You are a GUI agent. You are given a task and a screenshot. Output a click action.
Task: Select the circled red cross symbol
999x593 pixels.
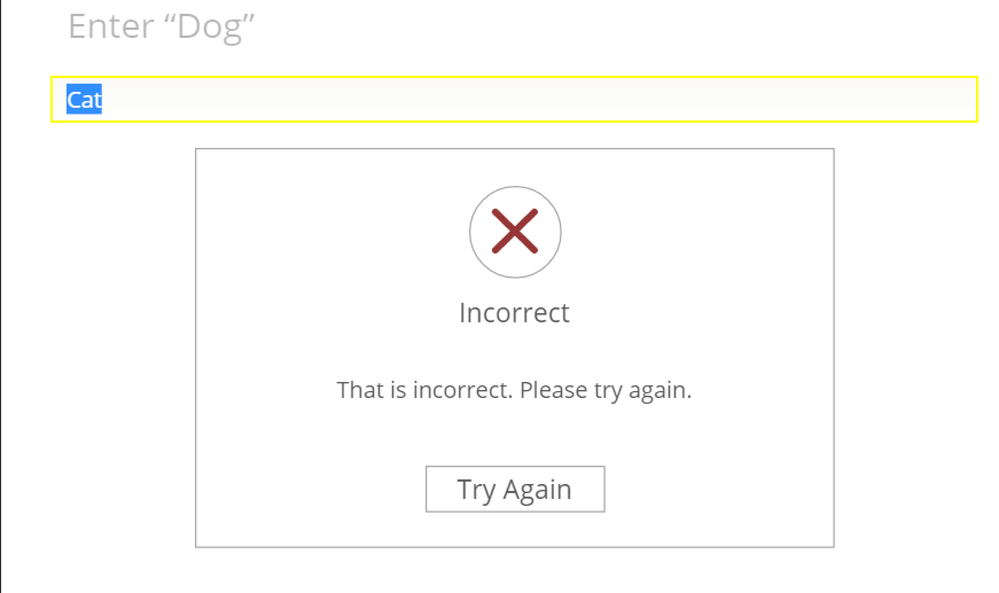[x=515, y=232]
